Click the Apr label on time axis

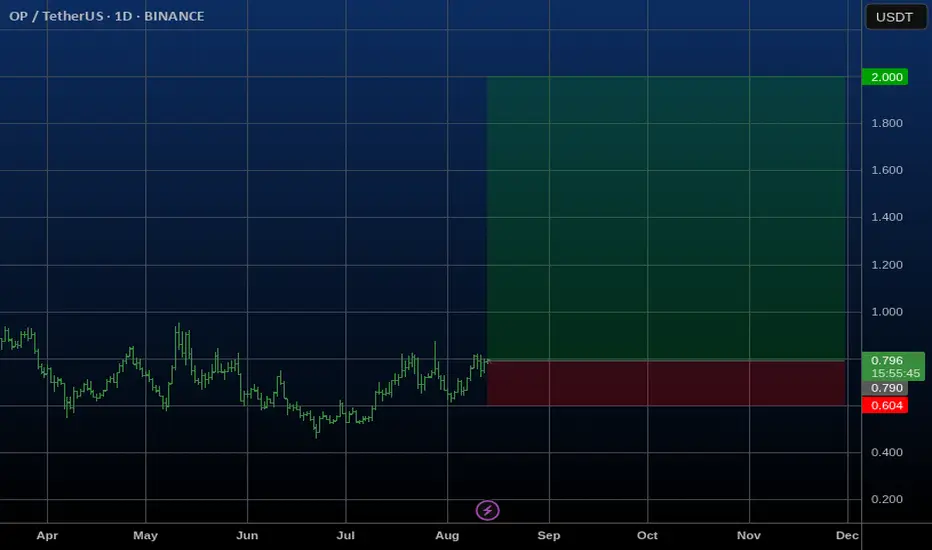tap(47, 535)
